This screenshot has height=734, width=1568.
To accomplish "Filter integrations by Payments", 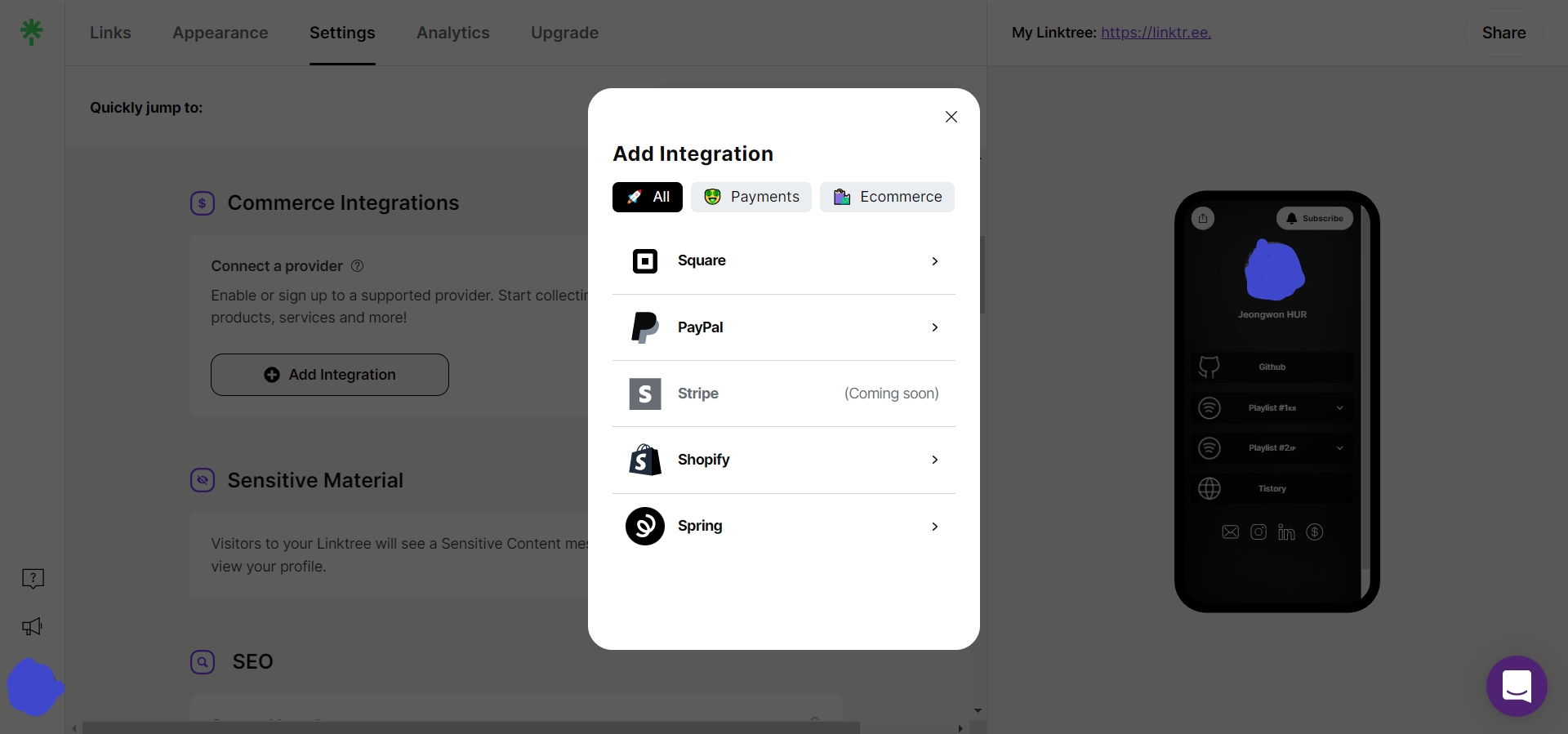I will (x=751, y=197).
